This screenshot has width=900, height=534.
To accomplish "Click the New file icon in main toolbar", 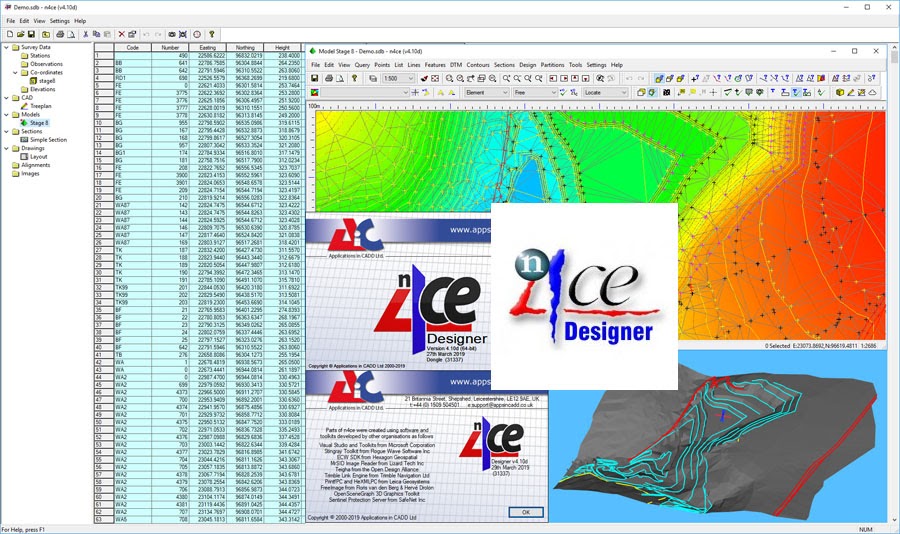I will (x=10, y=34).
